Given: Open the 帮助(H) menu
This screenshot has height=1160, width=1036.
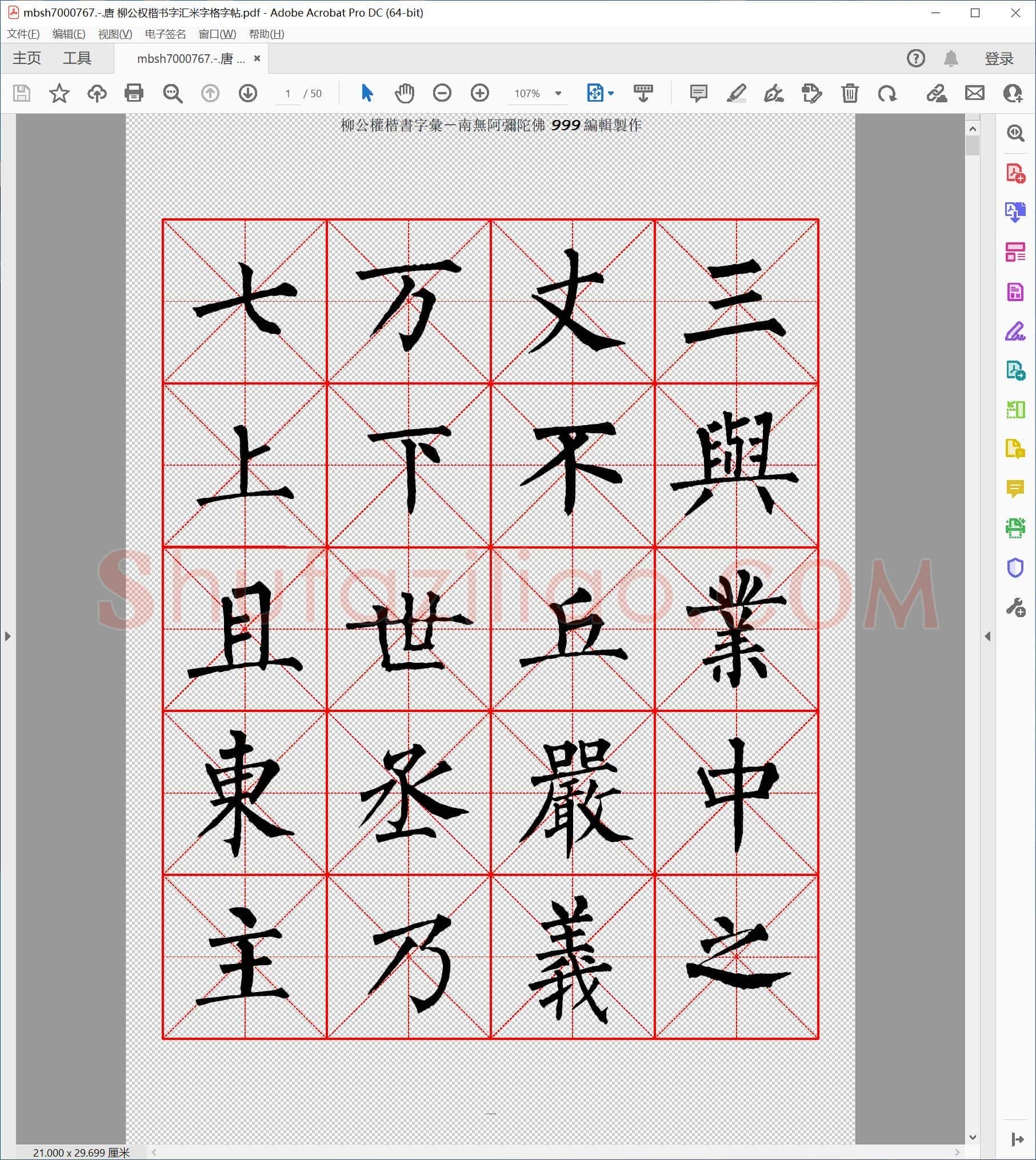Looking at the screenshot, I should click(x=266, y=34).
